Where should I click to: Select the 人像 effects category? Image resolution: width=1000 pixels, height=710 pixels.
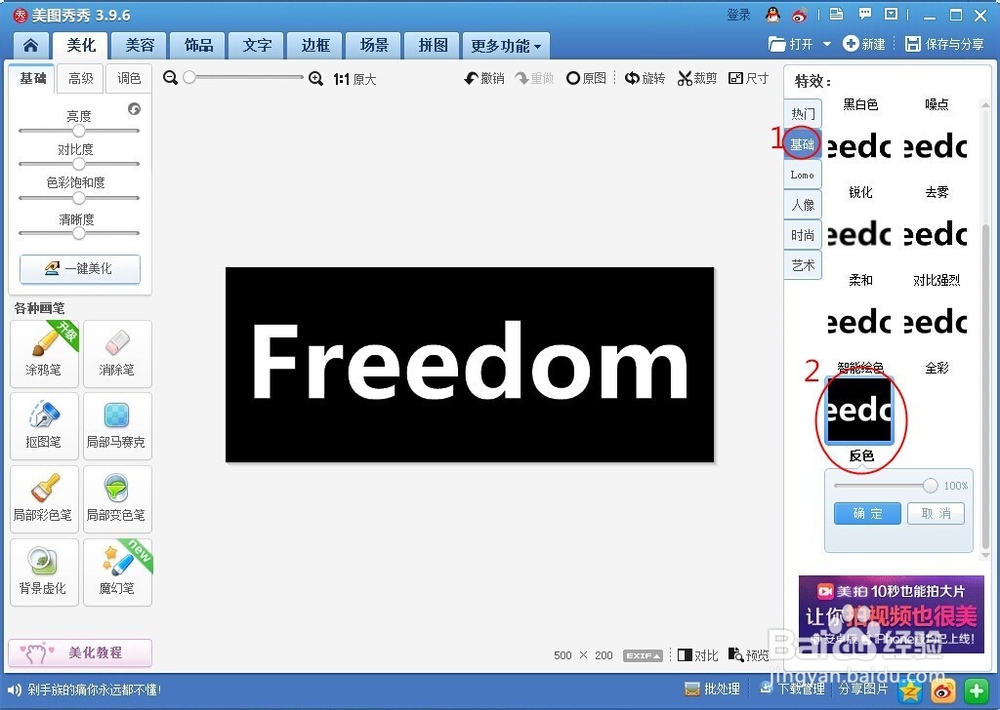click(802, 205)
